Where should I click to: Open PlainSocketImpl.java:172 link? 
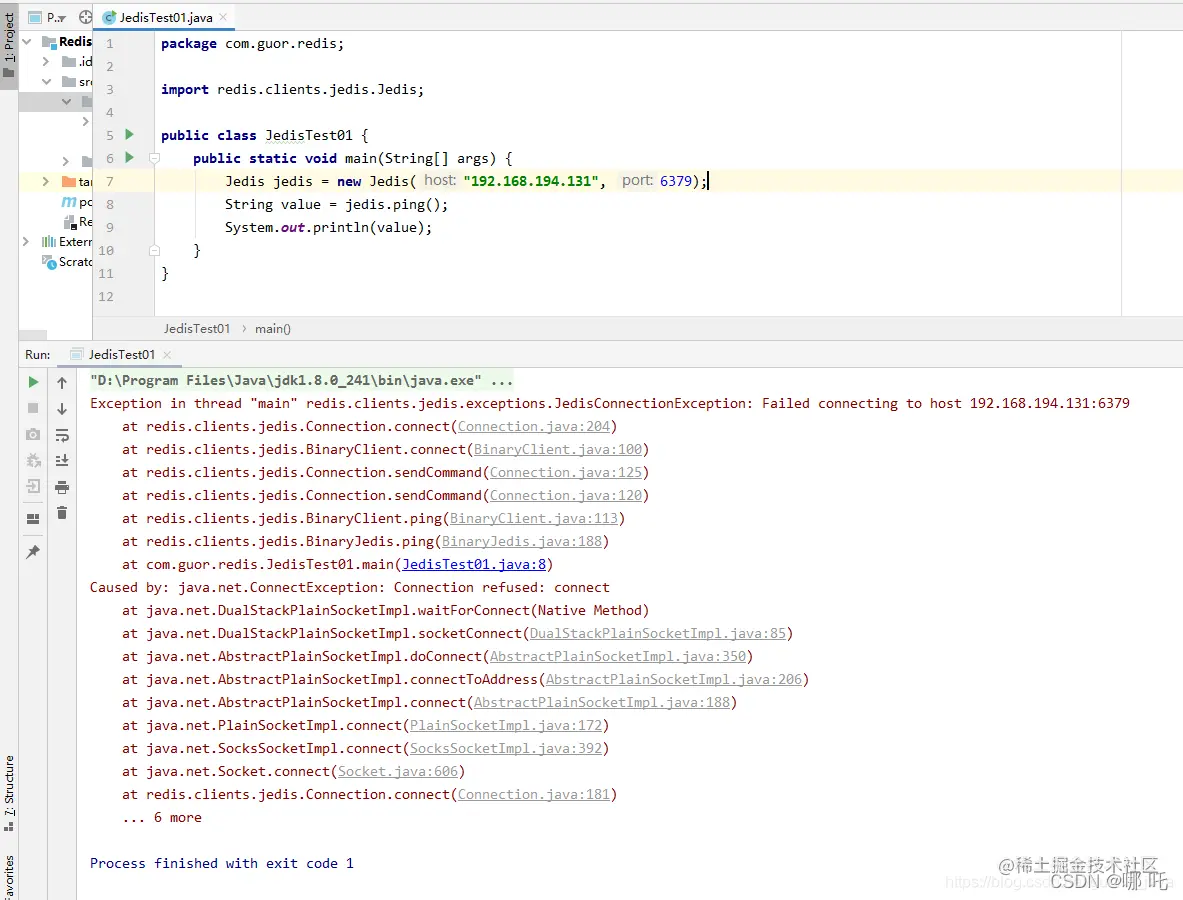[505, 726]
